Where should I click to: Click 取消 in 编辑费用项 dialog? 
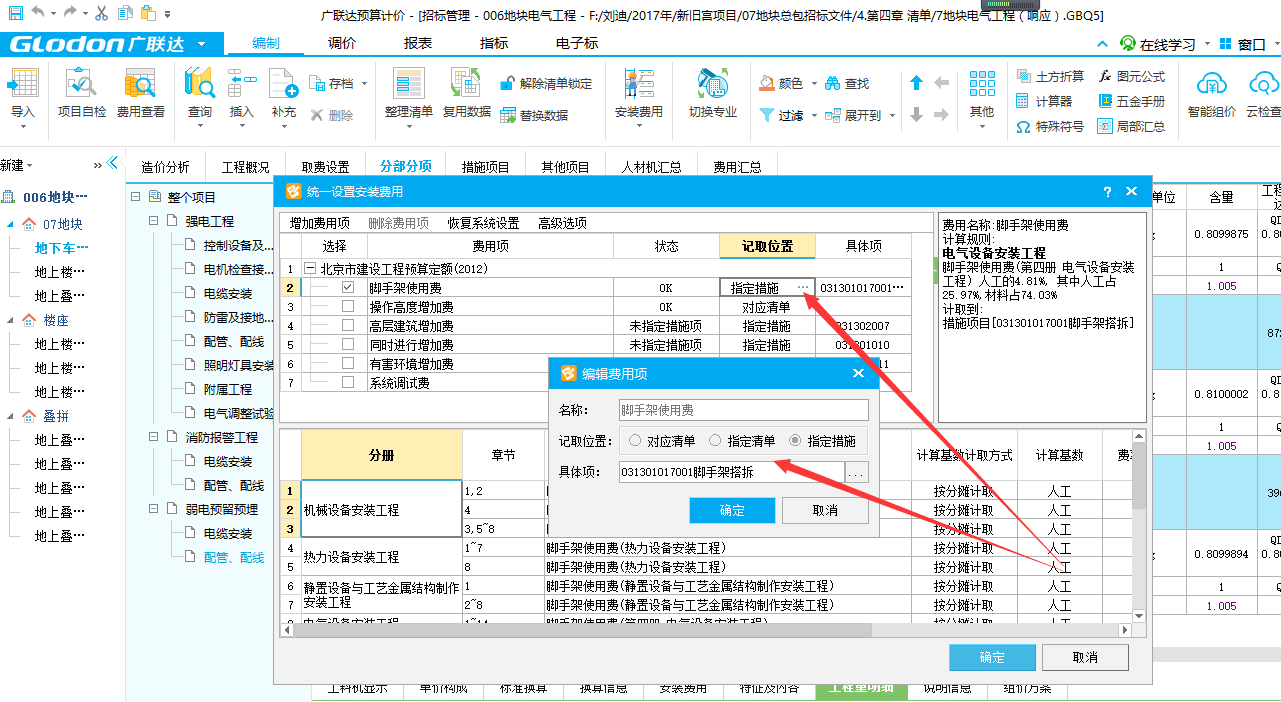pos(825,510)
